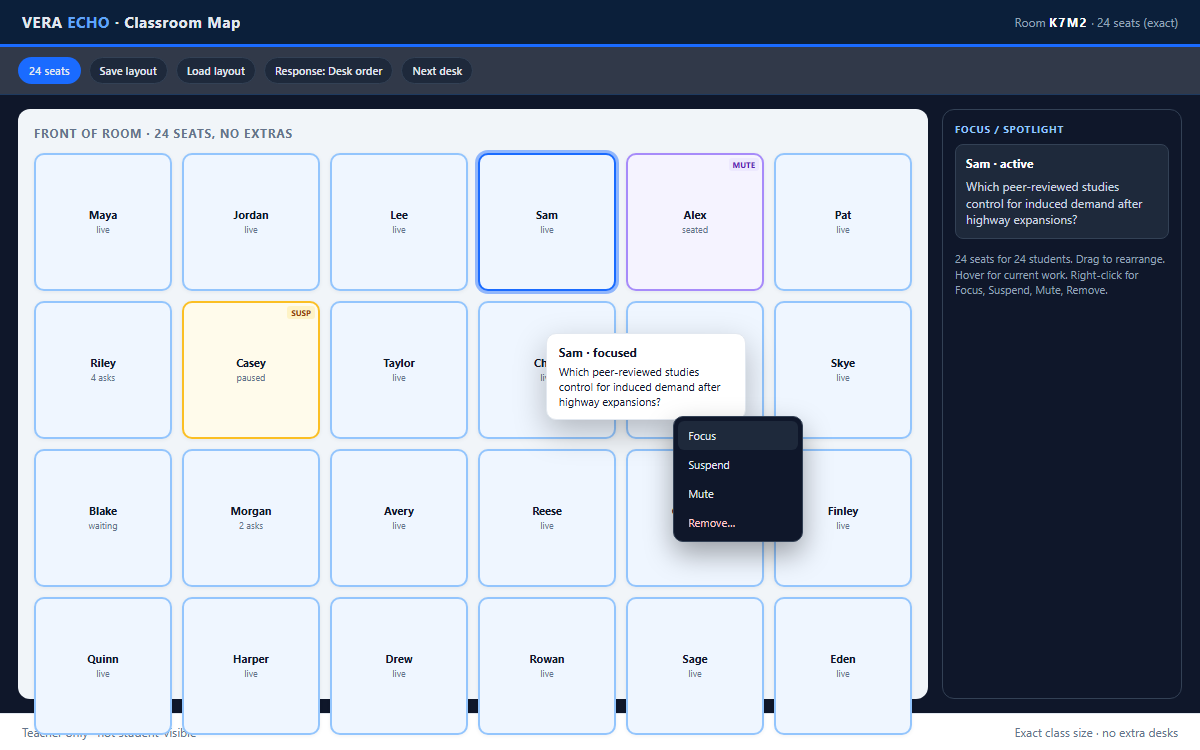The image size is (1200, 750).
Task: Click the VERA ECHO Classroom Map title
Action: 131,23
